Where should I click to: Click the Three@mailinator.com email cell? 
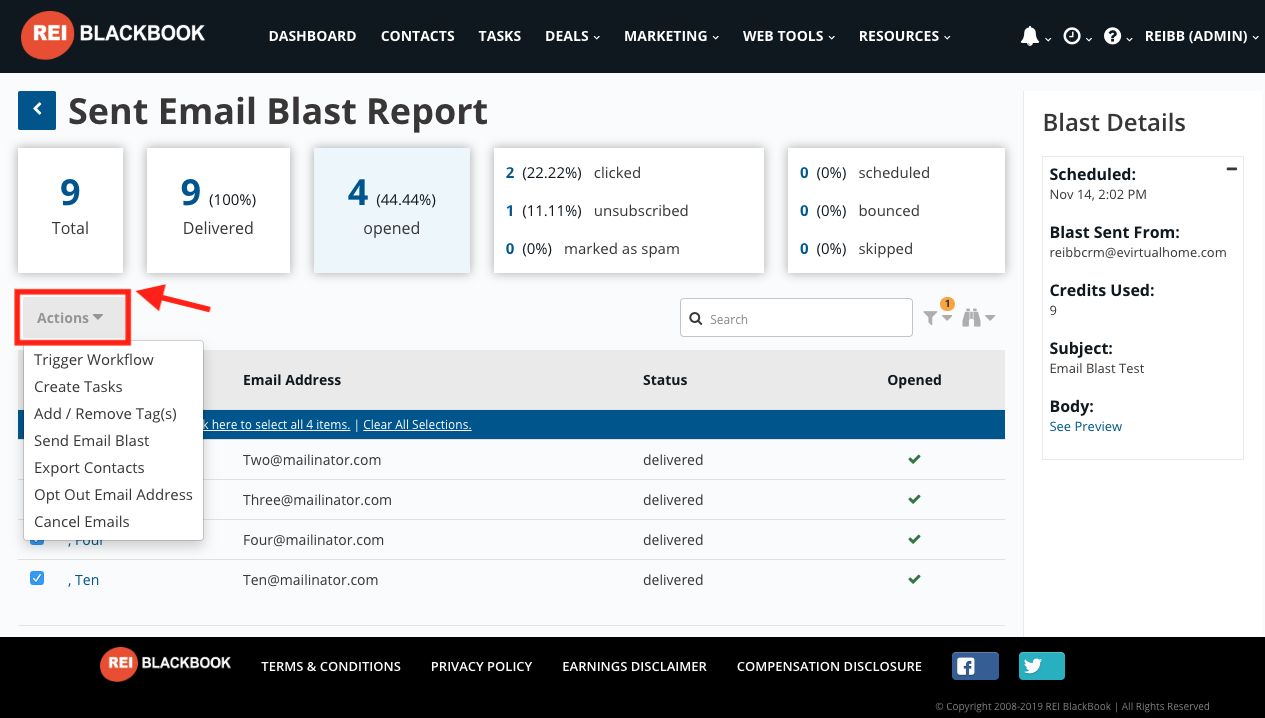[x=317, y=500]
